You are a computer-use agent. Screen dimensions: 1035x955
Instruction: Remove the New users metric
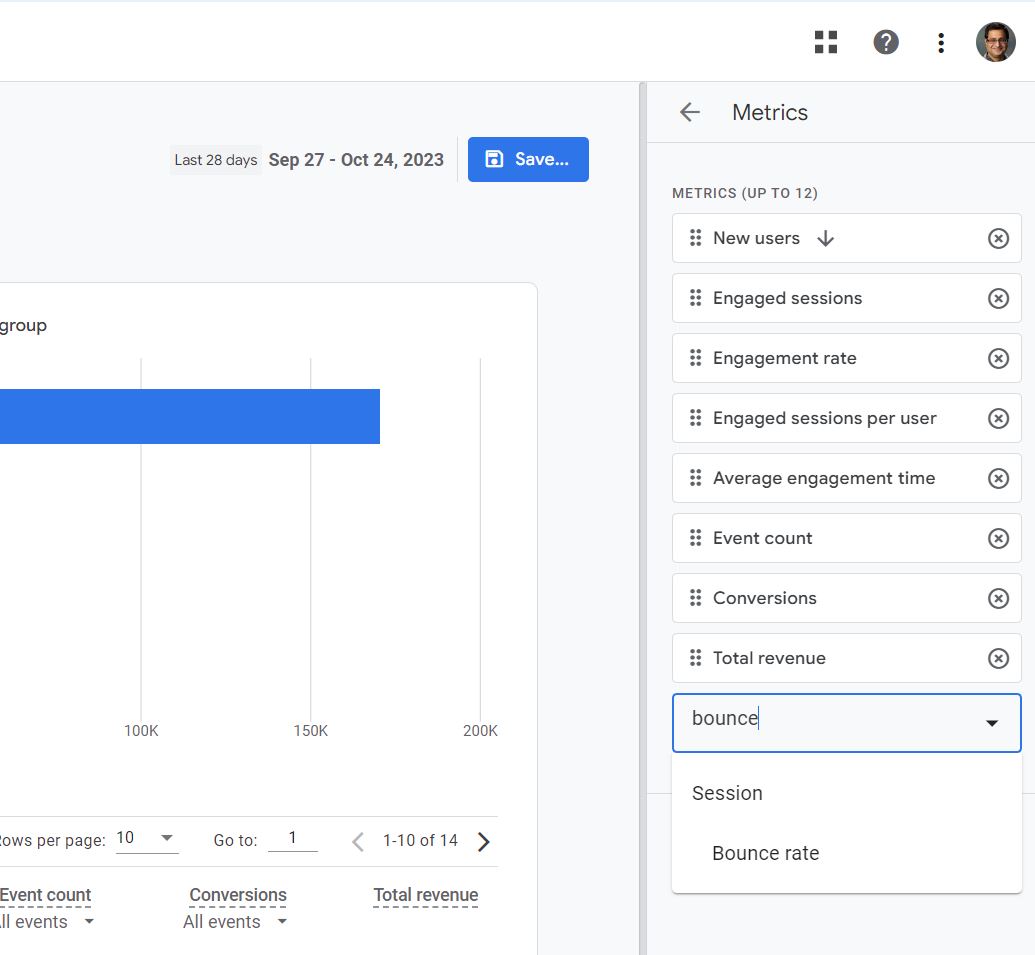click(998, 238)
